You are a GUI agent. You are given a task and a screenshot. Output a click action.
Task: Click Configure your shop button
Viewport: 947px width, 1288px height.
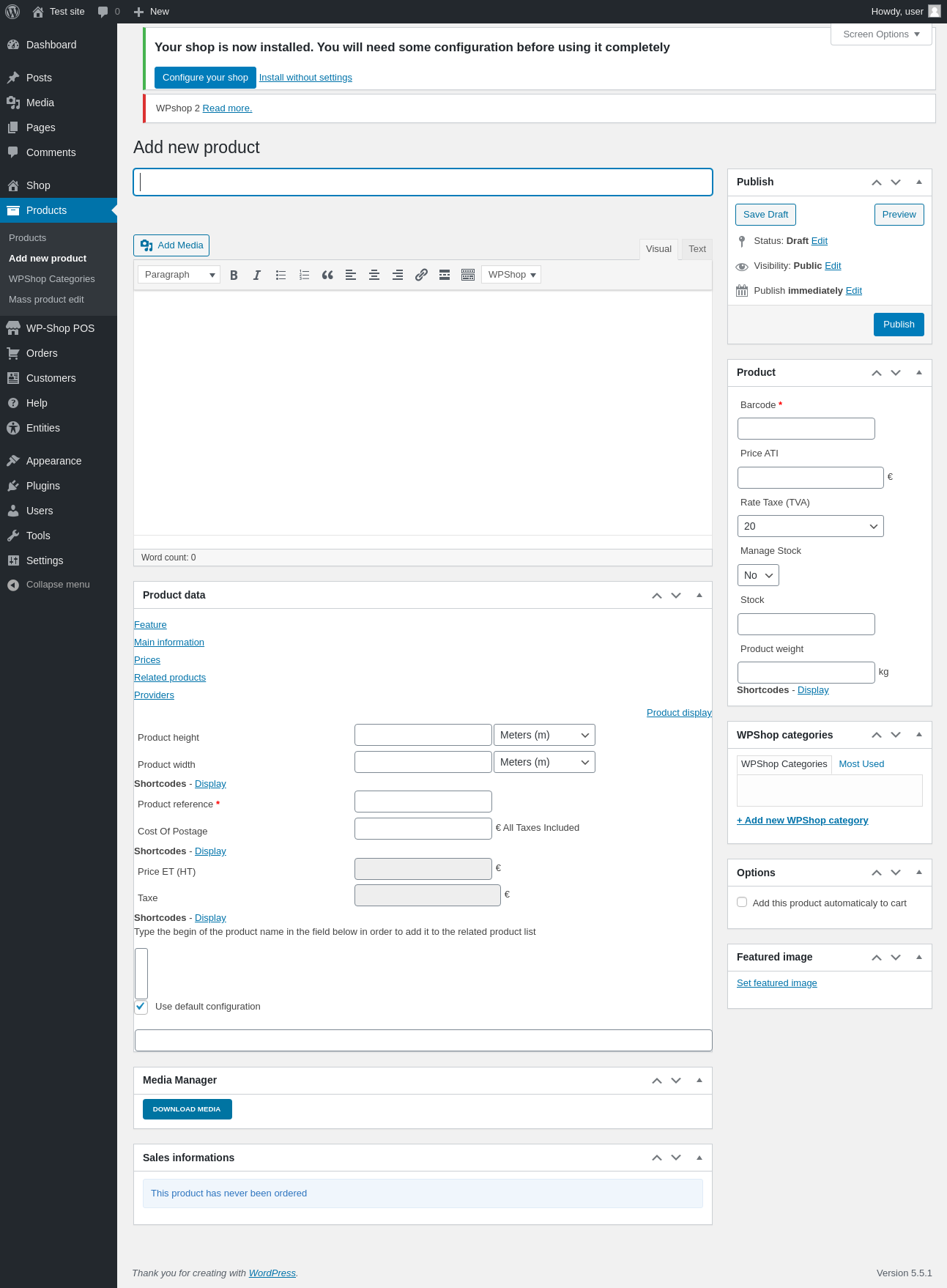[205, 78]
